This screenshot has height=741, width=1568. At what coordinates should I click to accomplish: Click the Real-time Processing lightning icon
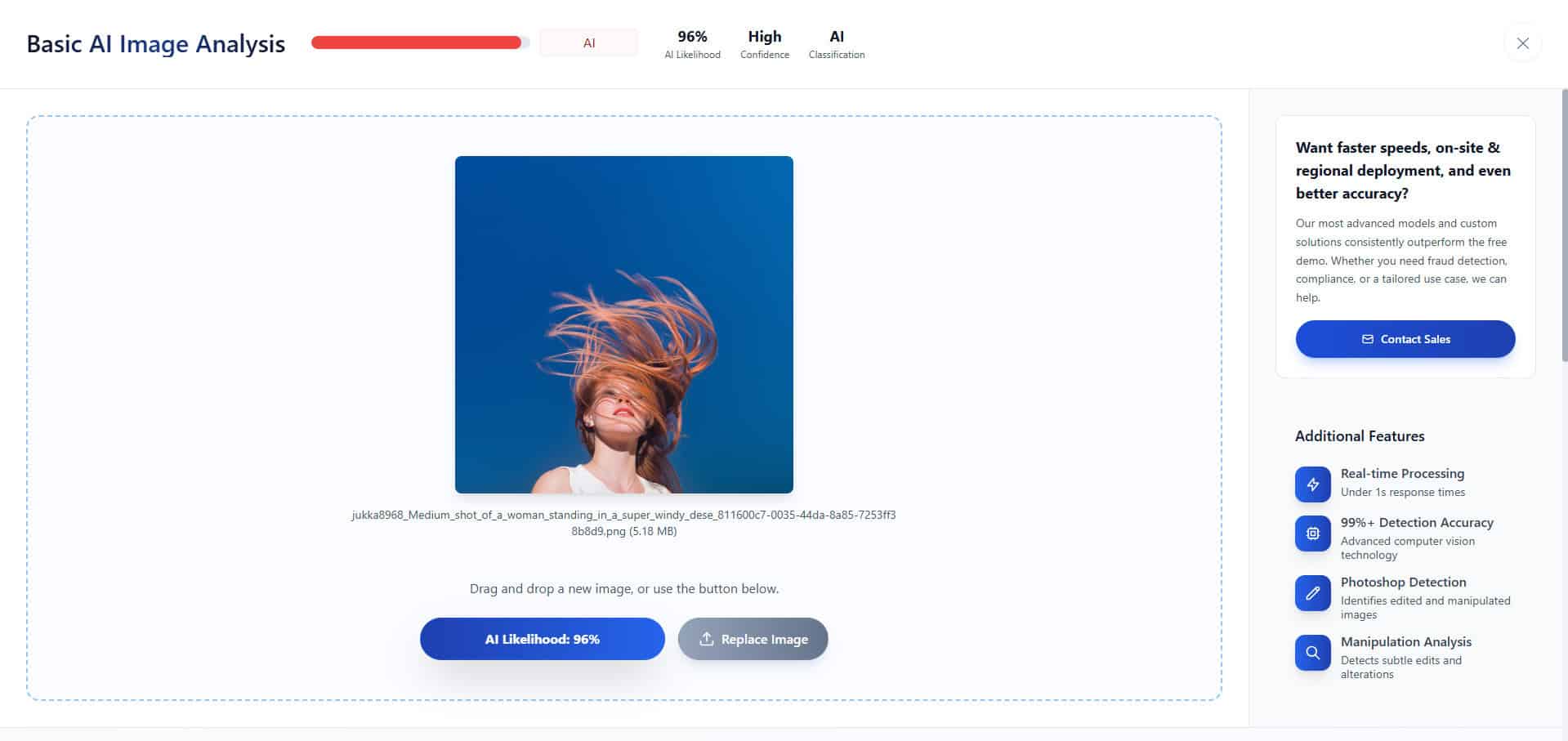[1312, 484]
